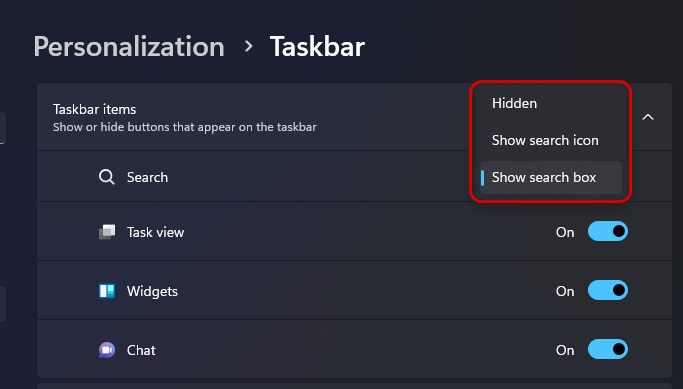Click the Search magnifier icon
The width and height of the screenshot is (683, 389).
(107, 177)
